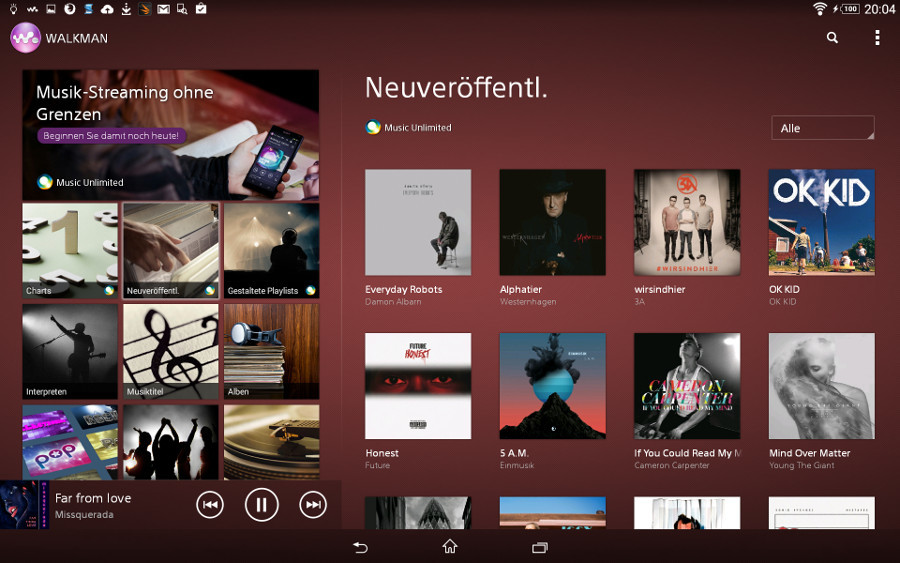Open the Honest album cover
The height and width of the screenshot is (563, 900).
pyautogui.click(x=418, y=386)
